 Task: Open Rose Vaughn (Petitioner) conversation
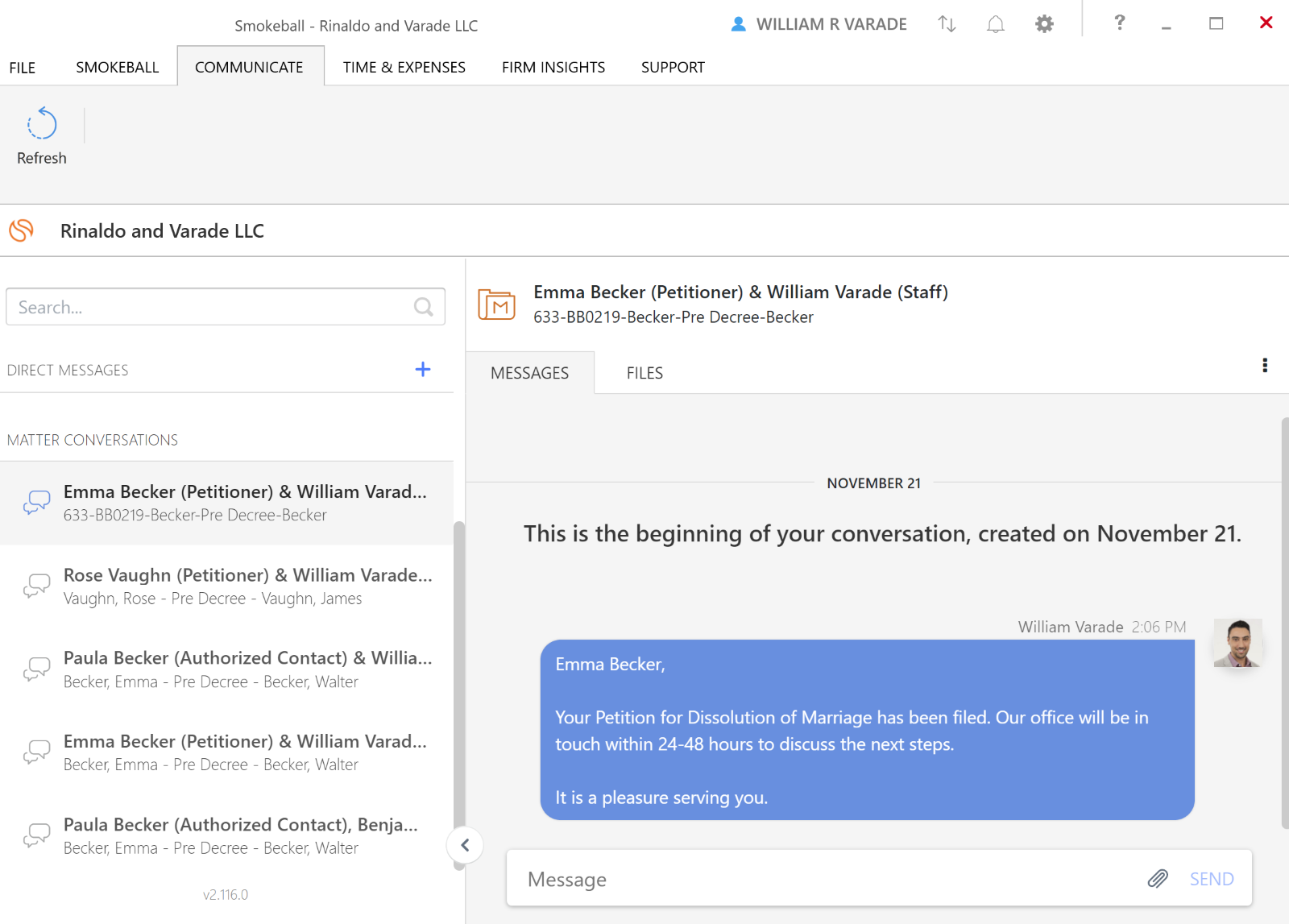(226, 586)
